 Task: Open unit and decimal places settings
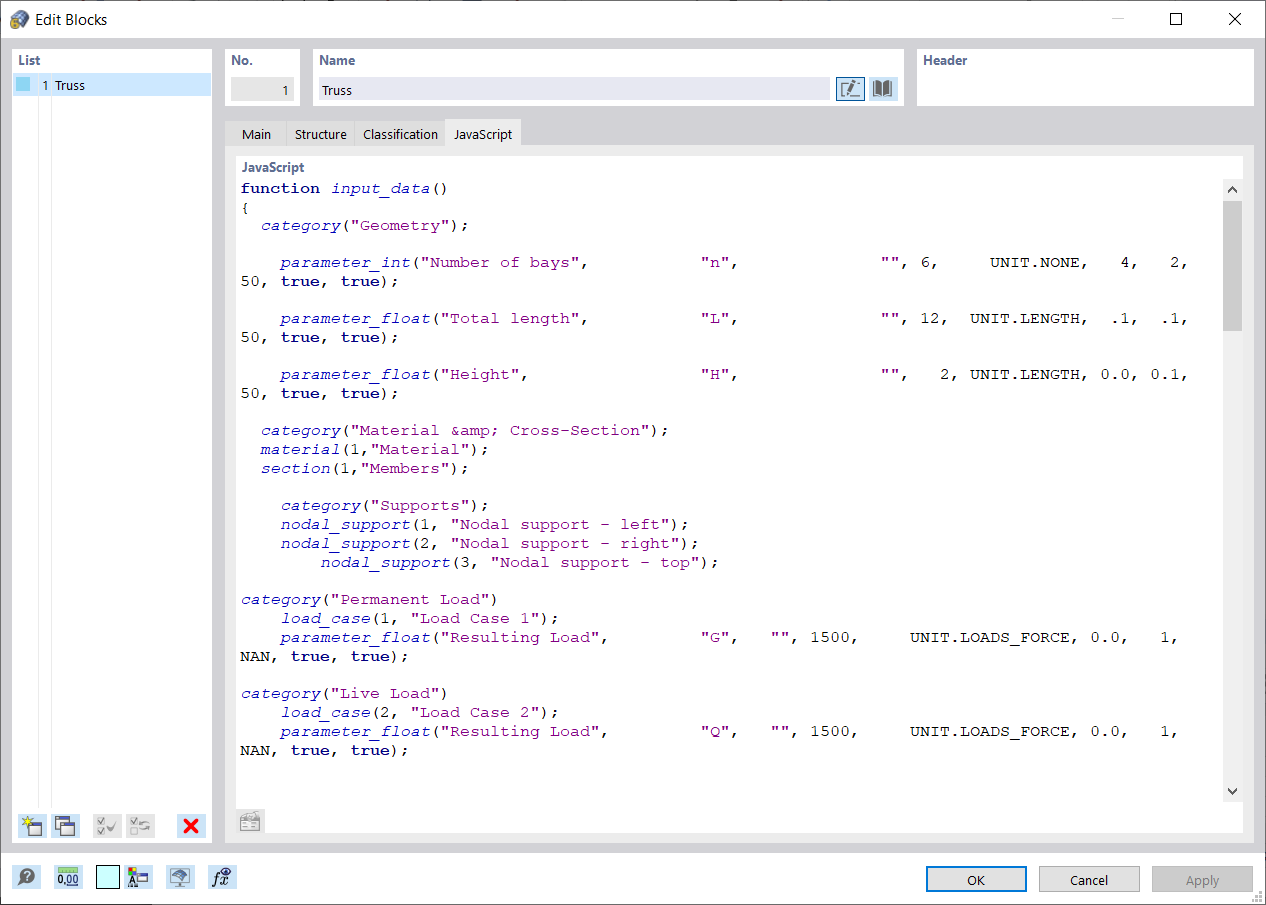[x=67, y=877]
